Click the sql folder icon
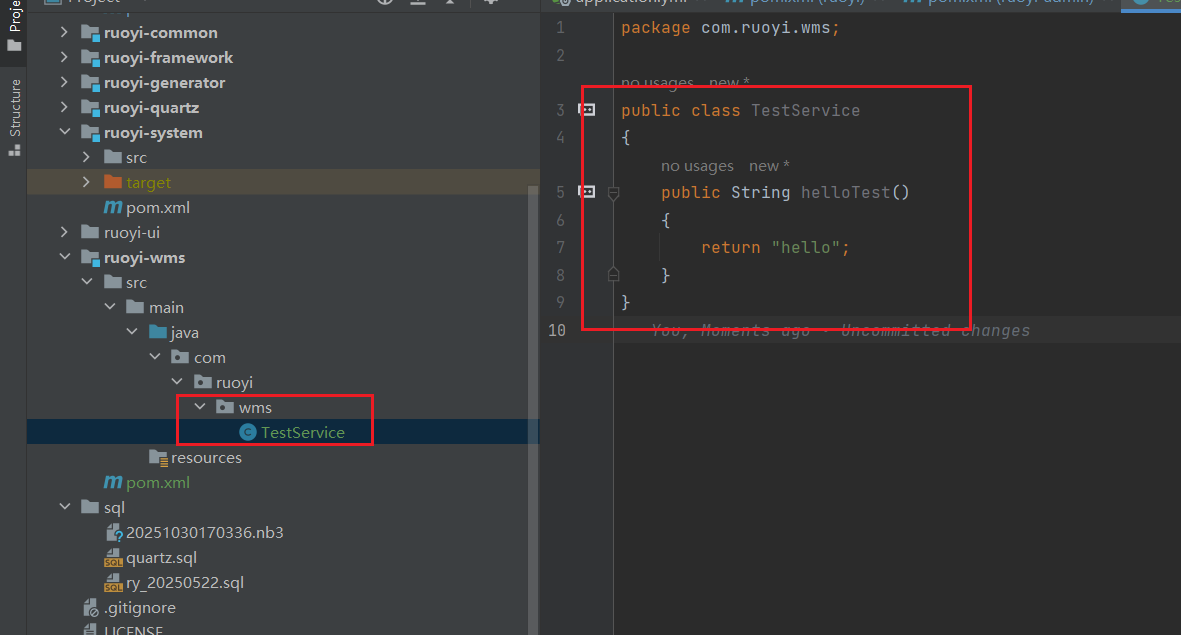The height and width of the screenshot is (635, 1181). tap(90, 507)
